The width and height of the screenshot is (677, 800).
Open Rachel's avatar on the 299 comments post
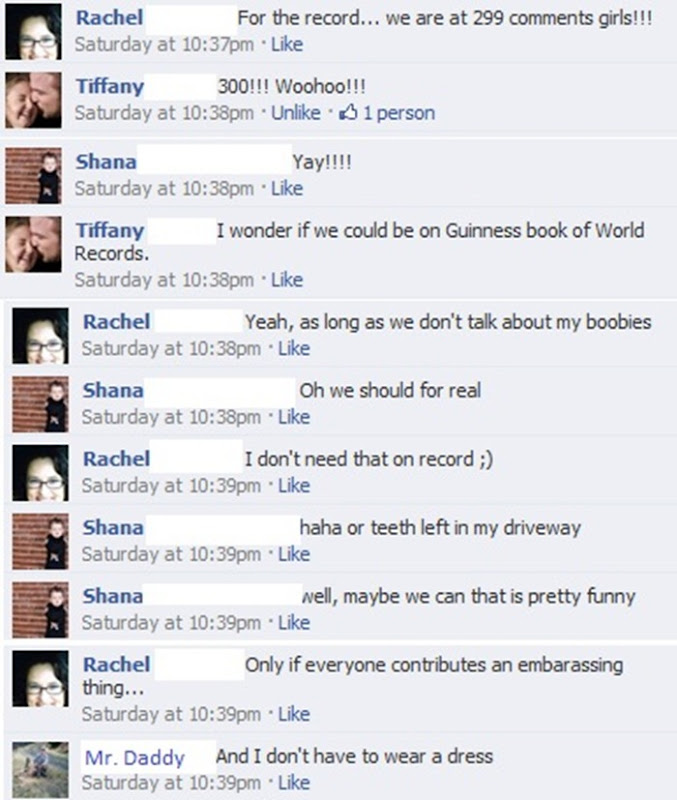pyautogui.click(x=34, y=32)
